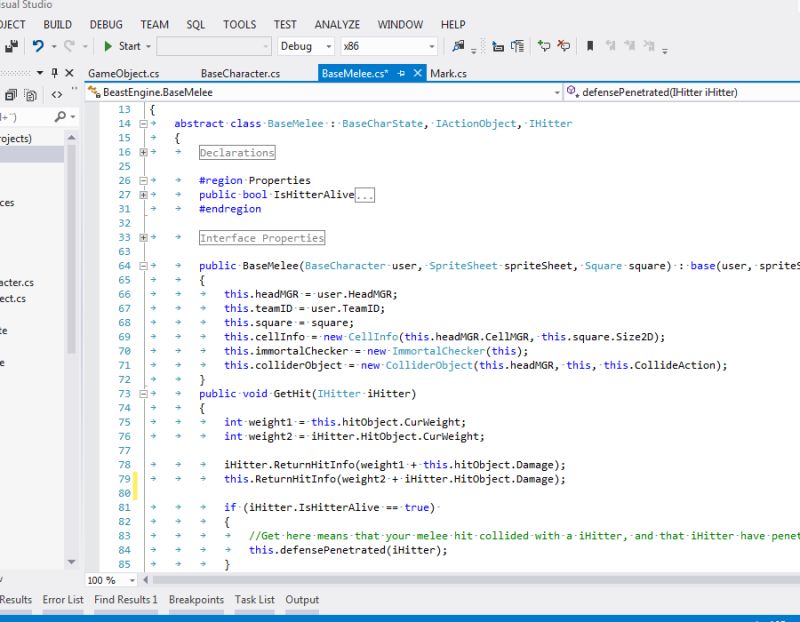Toggle a bookmark using the bookmark icon
This screenshot has width=800, height=622.
[590, 46]
